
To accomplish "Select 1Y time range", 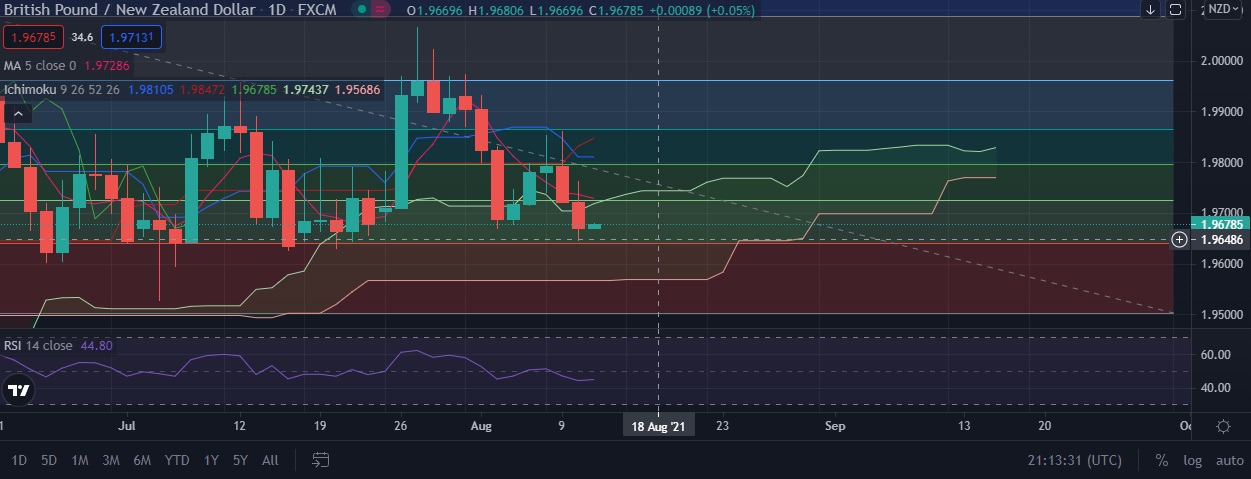I will [x=211, y=460].
